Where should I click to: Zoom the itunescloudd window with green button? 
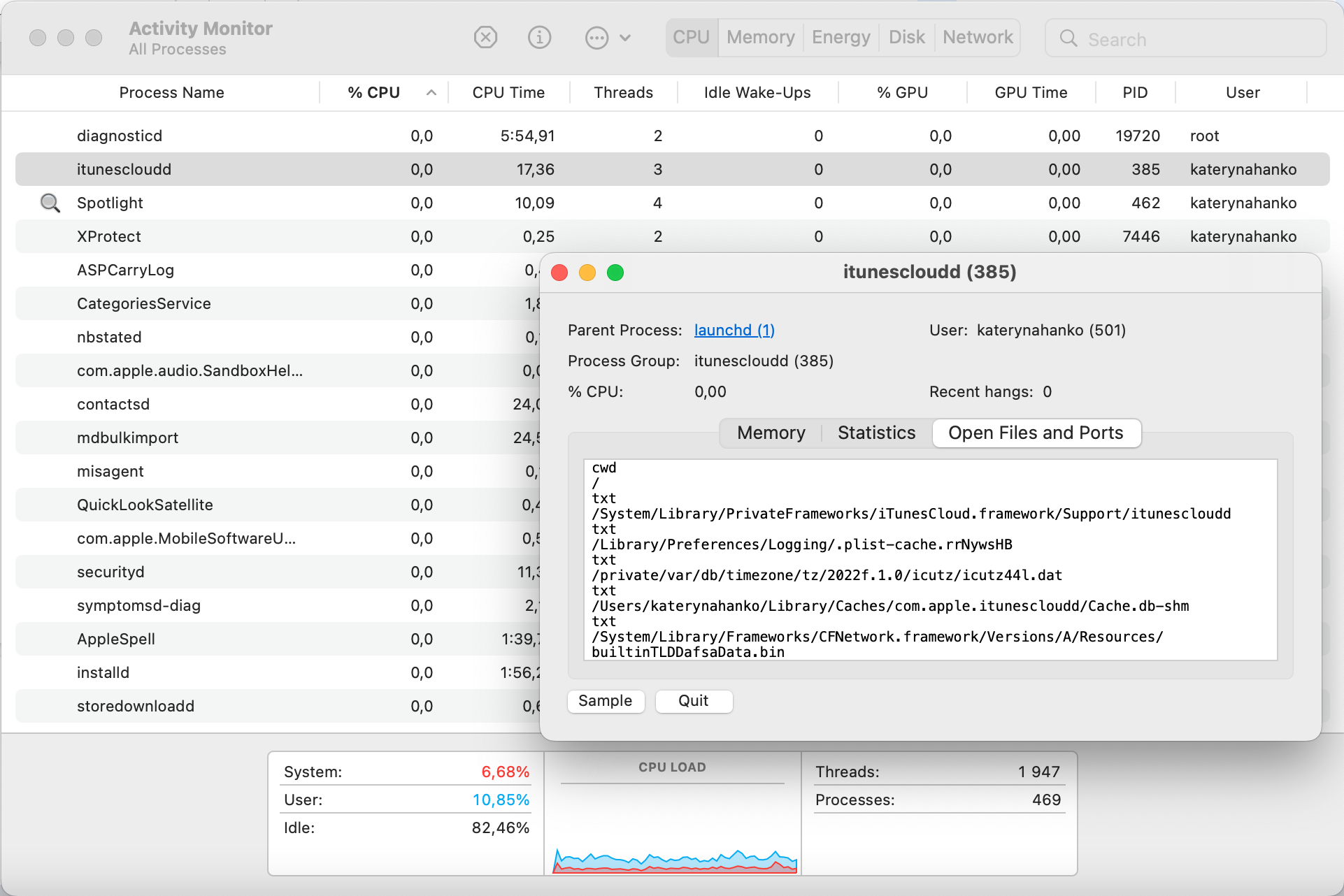click(x=615, y=272)
